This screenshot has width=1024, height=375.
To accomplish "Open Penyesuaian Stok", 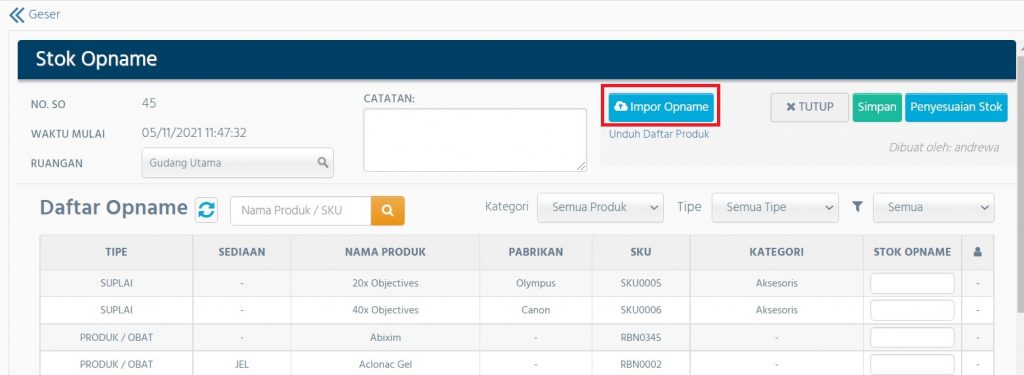I will (x=956, y=107).
